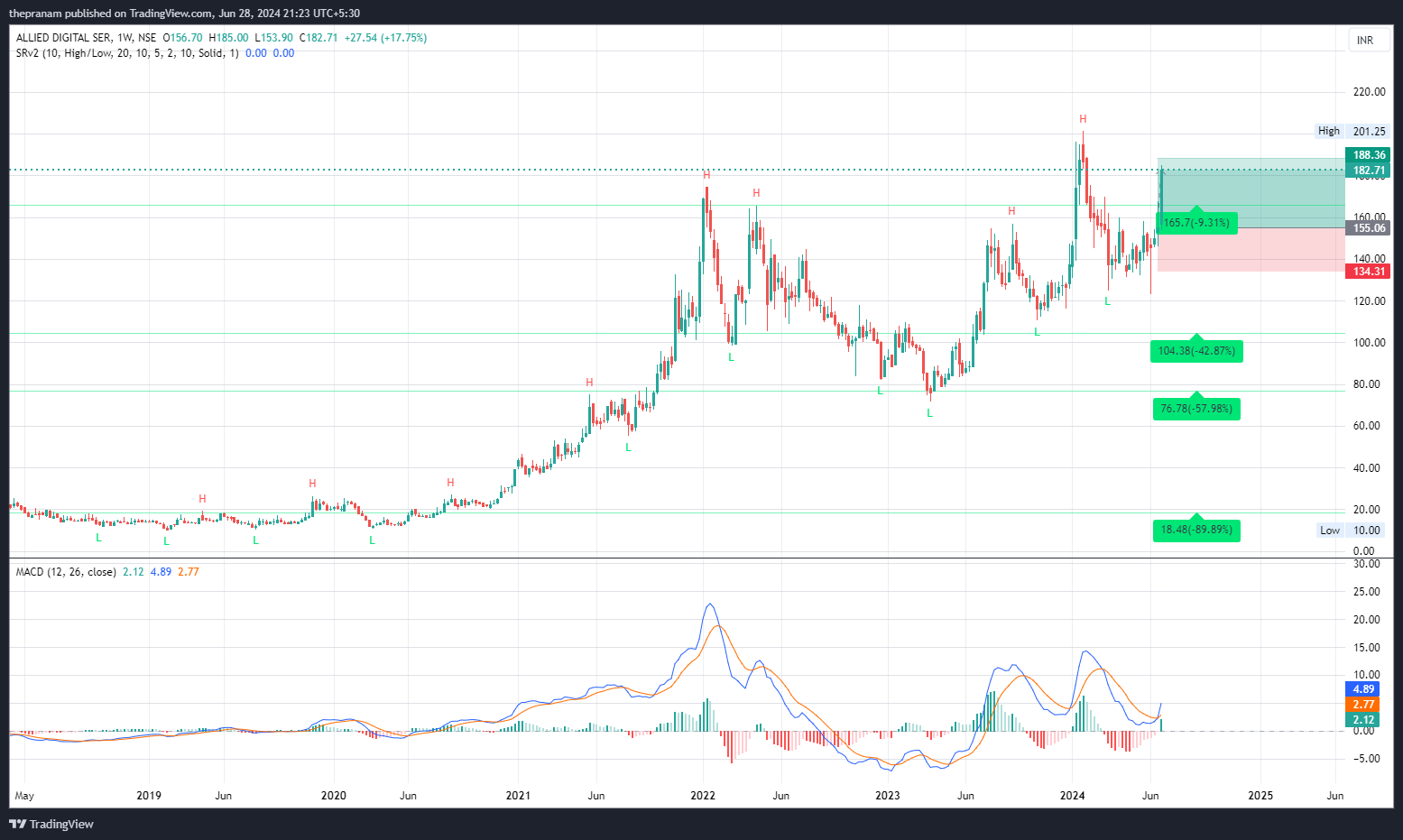1403x840 pixels.
Task: Click the 182.71 current price tag
Action: click(1368, 171)
